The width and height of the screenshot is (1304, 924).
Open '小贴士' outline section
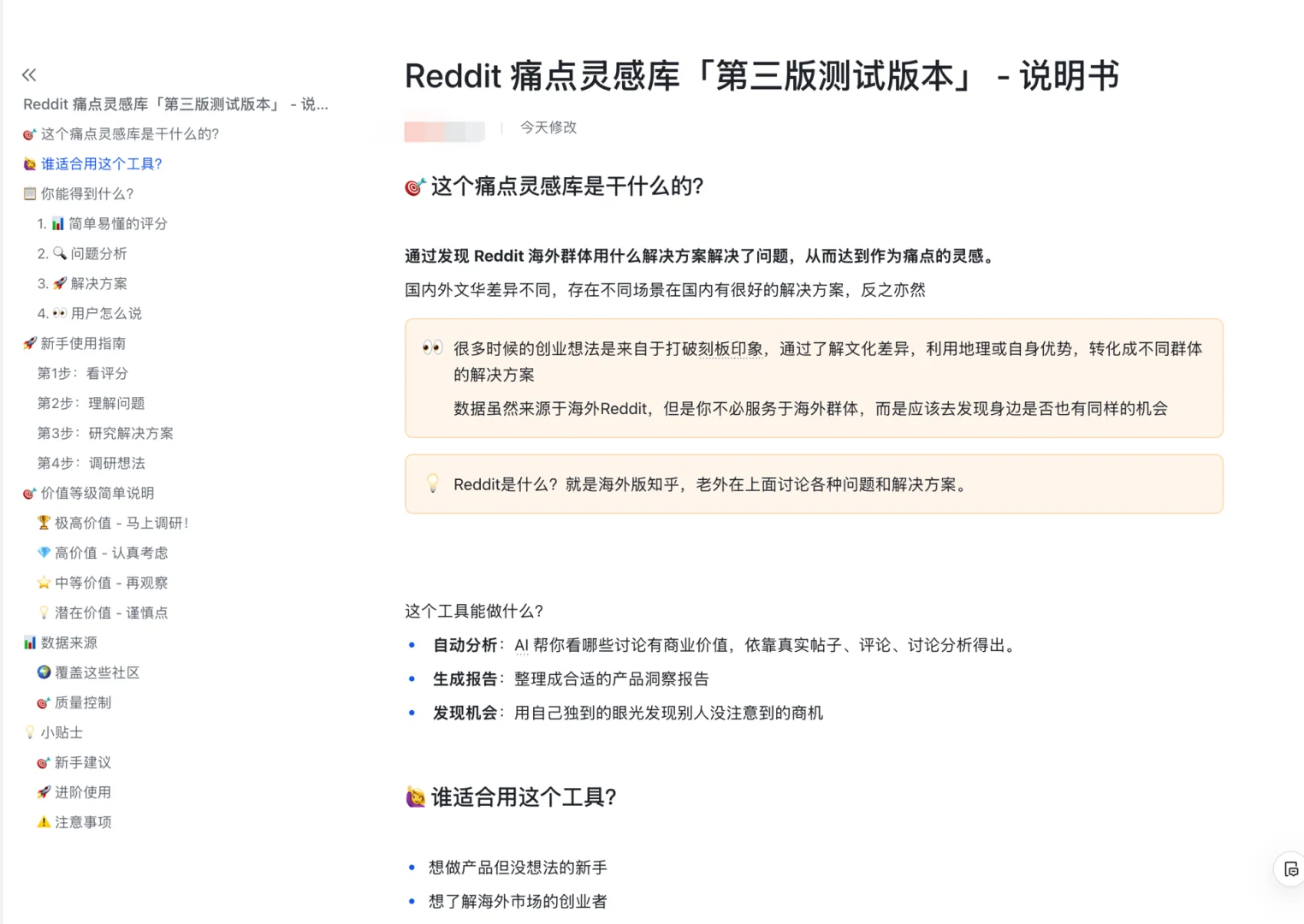tap(53, 733)
